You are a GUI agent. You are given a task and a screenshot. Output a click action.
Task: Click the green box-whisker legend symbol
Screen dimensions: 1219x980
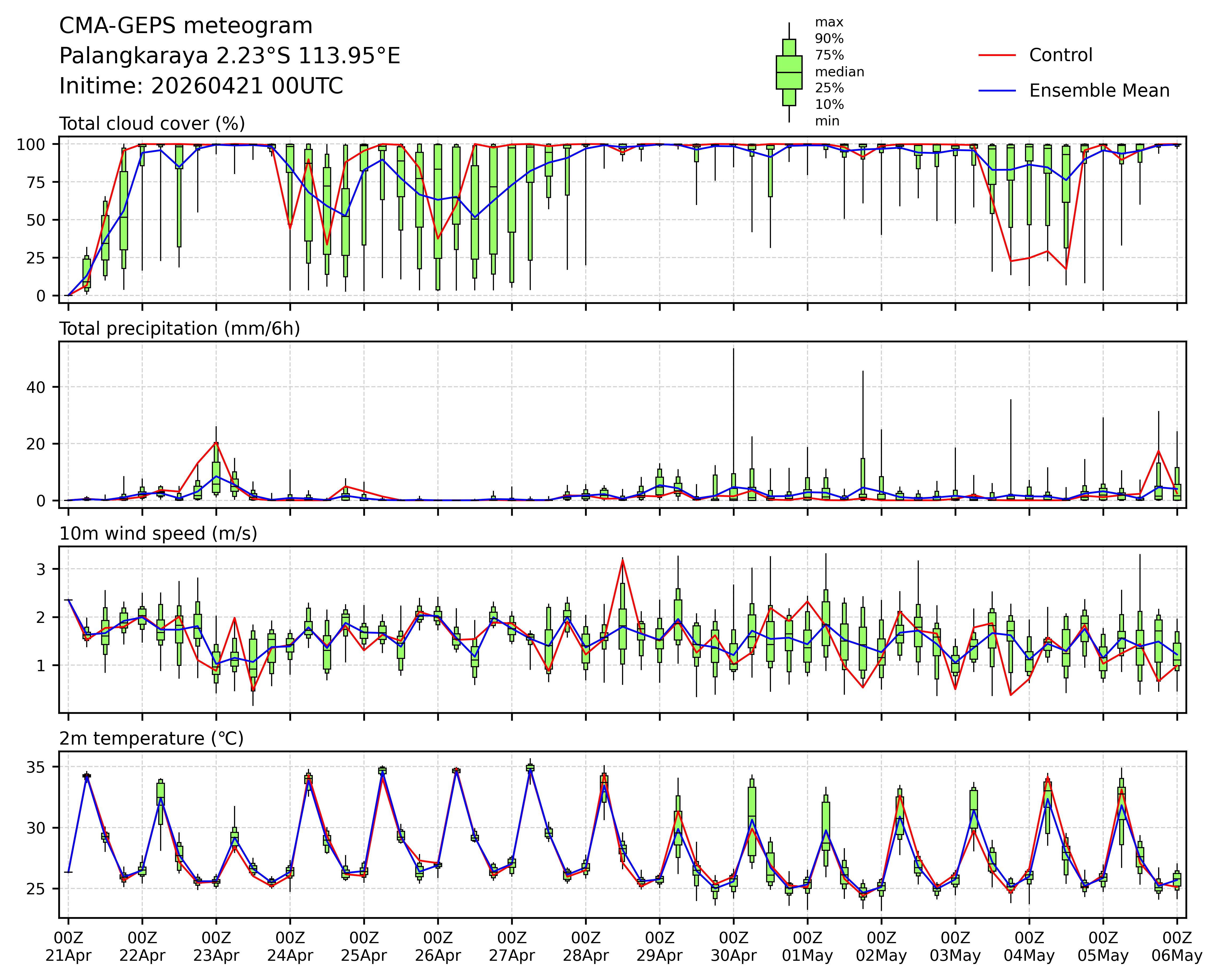789,72
